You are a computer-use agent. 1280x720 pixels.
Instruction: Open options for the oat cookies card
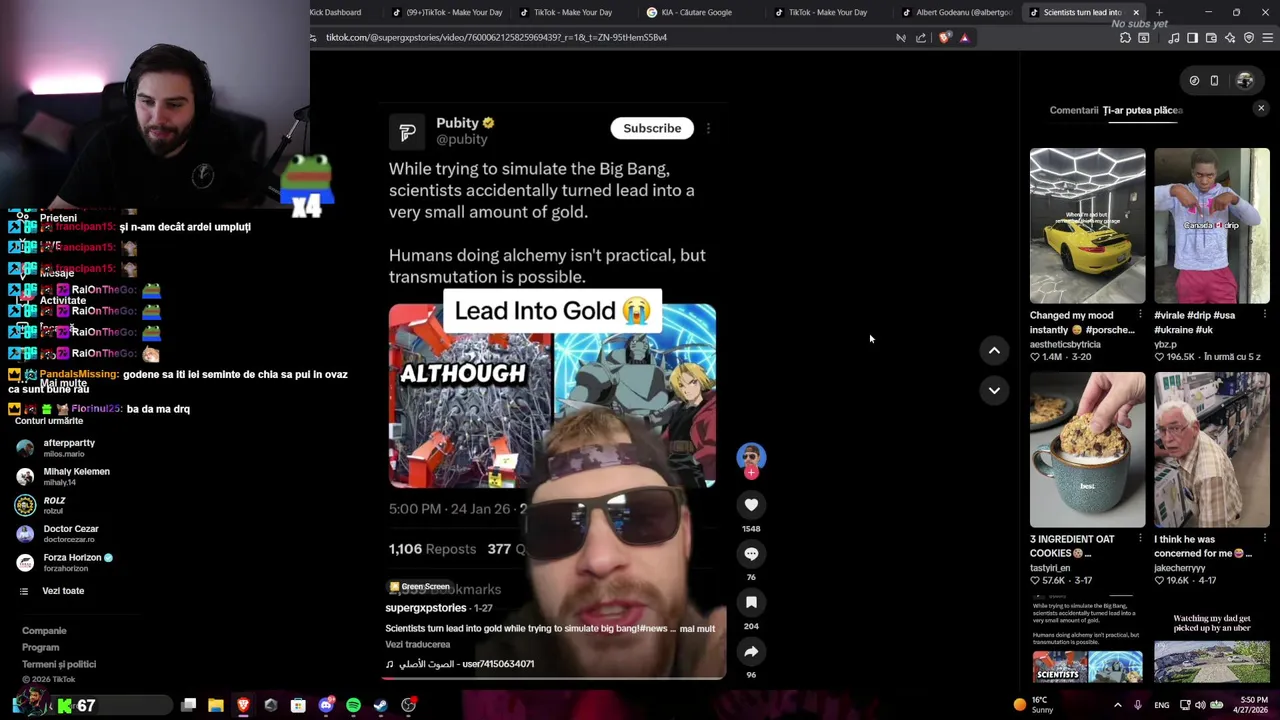[x=1140, y=539]
